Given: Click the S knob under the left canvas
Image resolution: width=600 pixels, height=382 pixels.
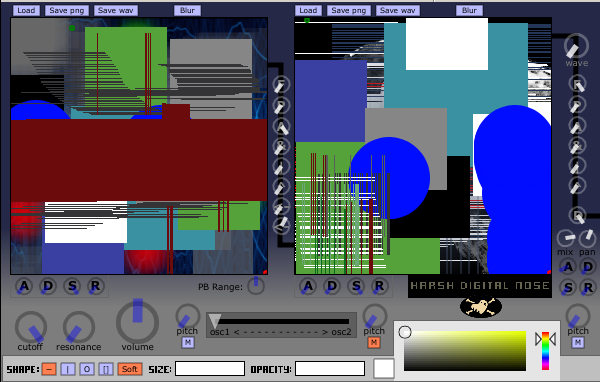Looking at the screenshot, I should [x=72, y=286].
